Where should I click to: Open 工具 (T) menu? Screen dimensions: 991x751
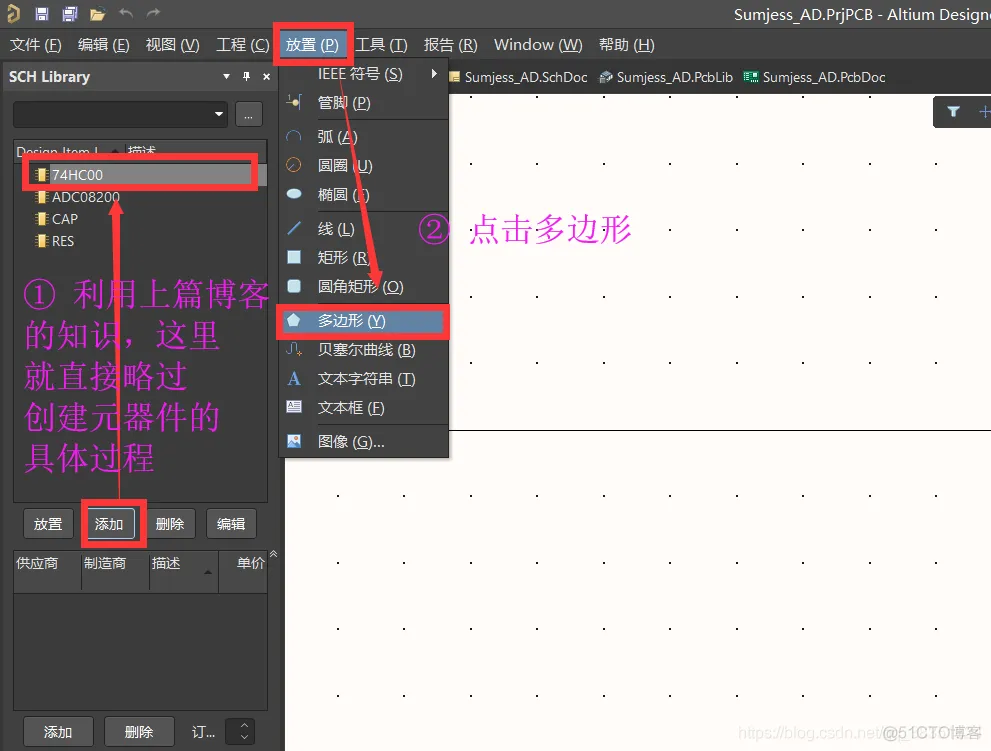click(x=381, y=45)
